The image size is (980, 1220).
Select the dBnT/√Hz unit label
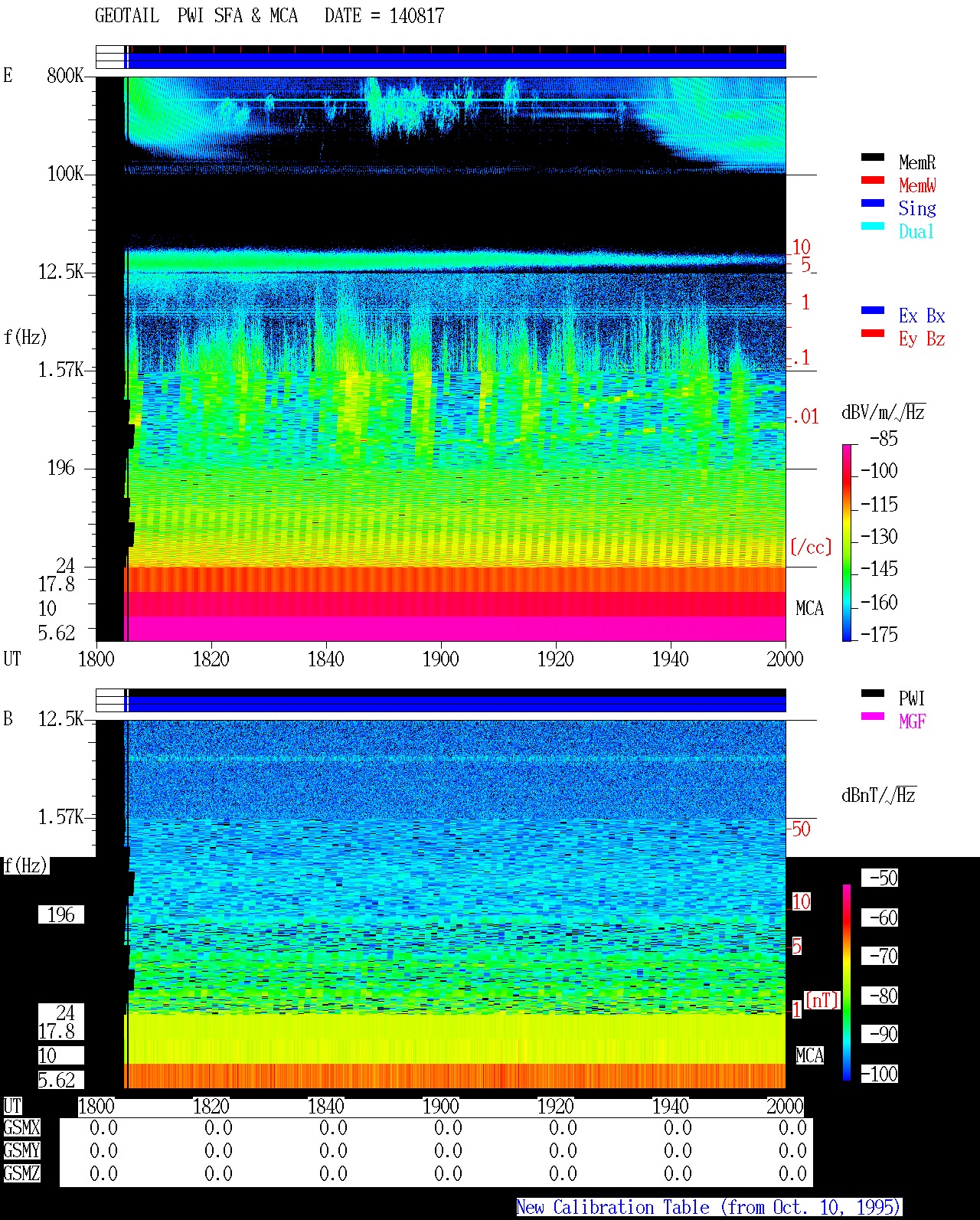point(879,795)
